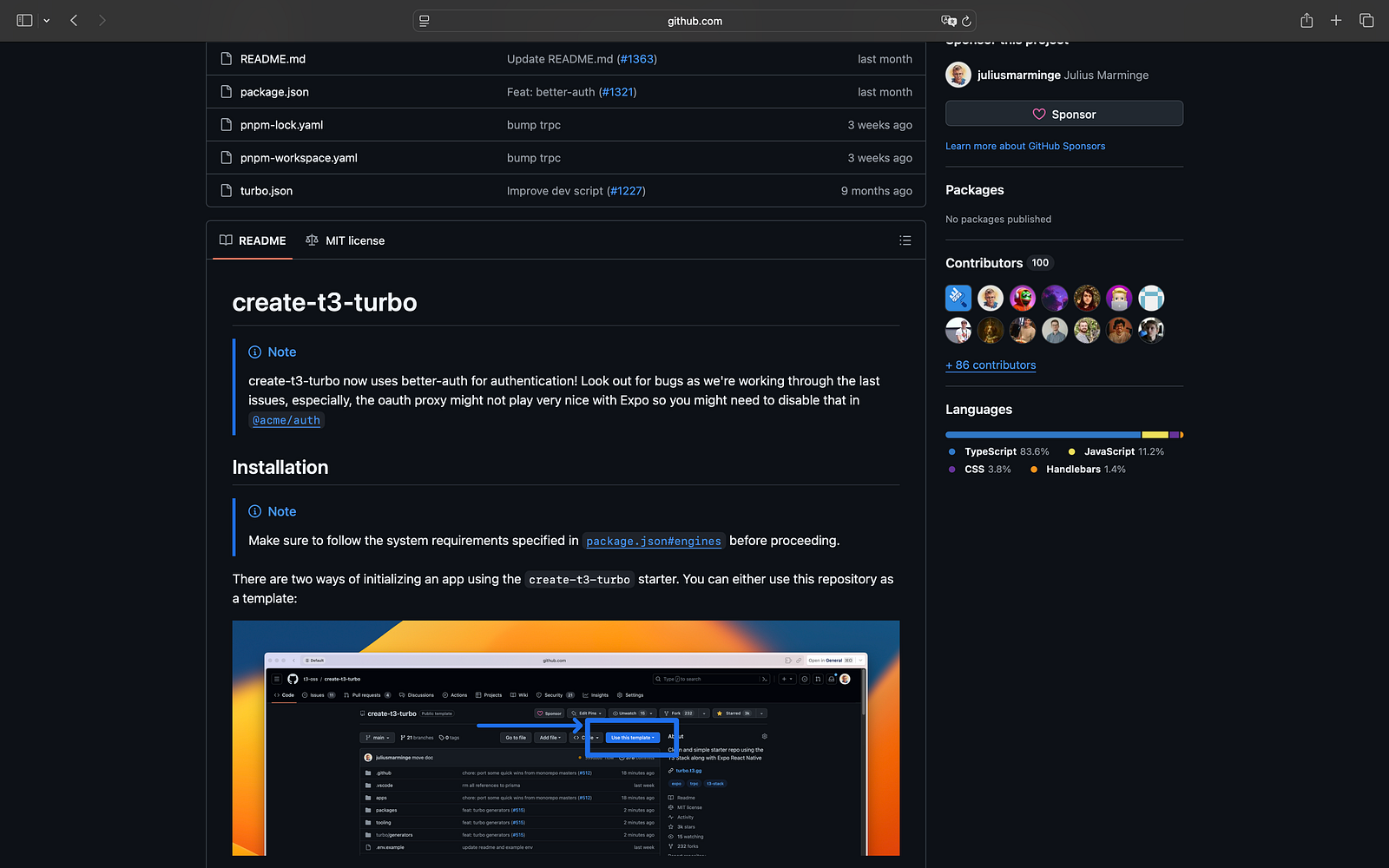1389x868 pixels.
Task: Click the scales icon next to MIT license
Action: click(x=313, y=240)
